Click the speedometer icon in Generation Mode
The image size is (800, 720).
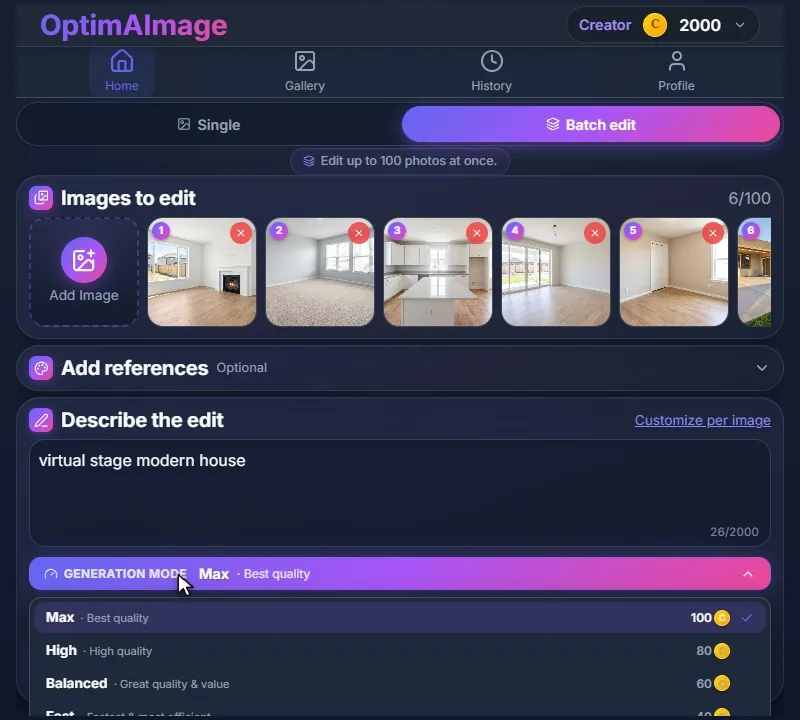point(51,574)
